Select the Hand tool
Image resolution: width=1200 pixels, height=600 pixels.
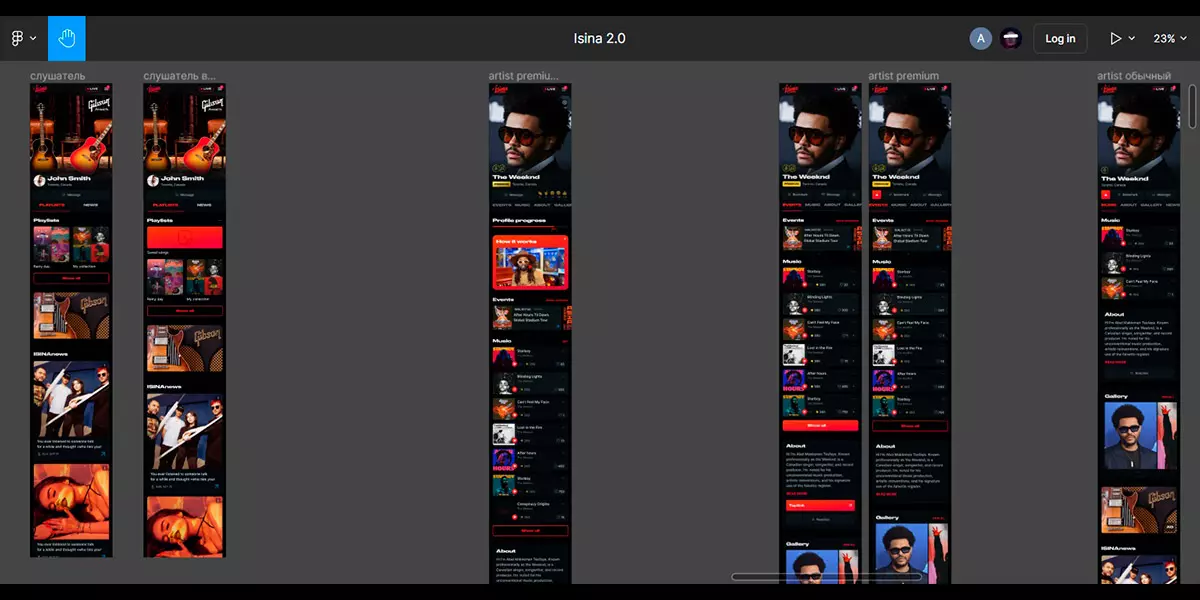point(67,38)
